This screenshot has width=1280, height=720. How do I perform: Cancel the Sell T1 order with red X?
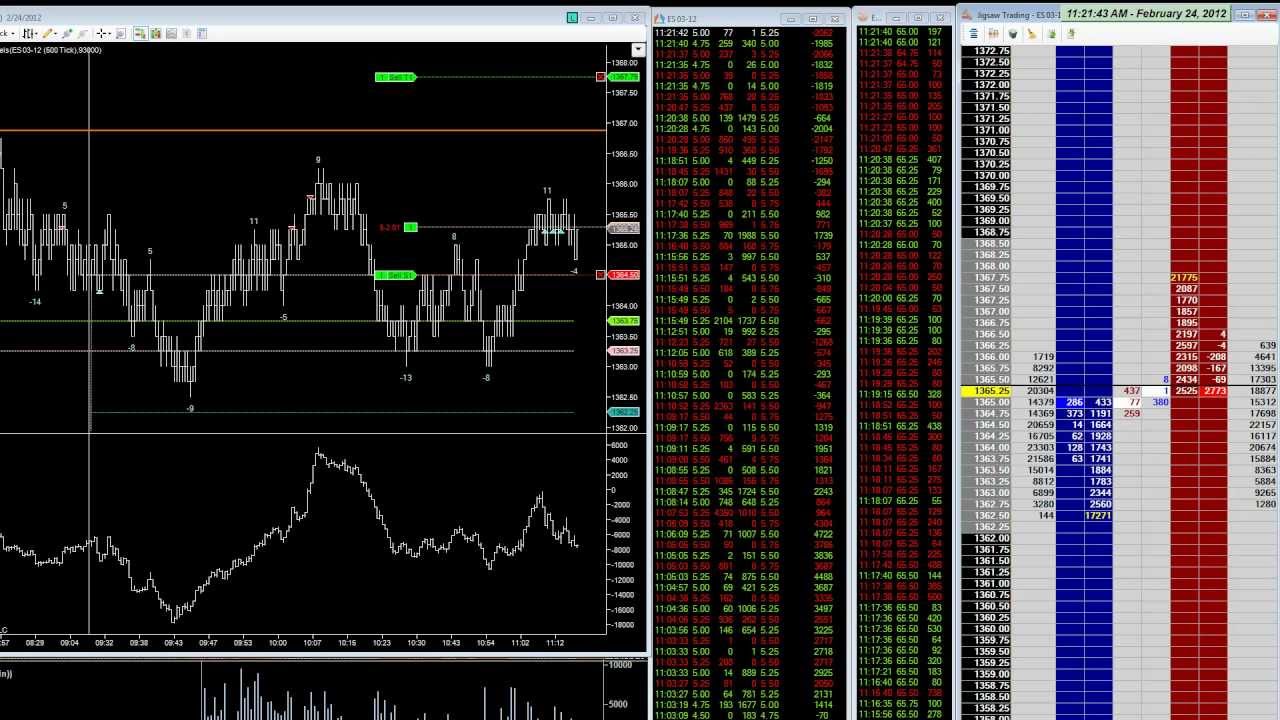tap(600, 77)
